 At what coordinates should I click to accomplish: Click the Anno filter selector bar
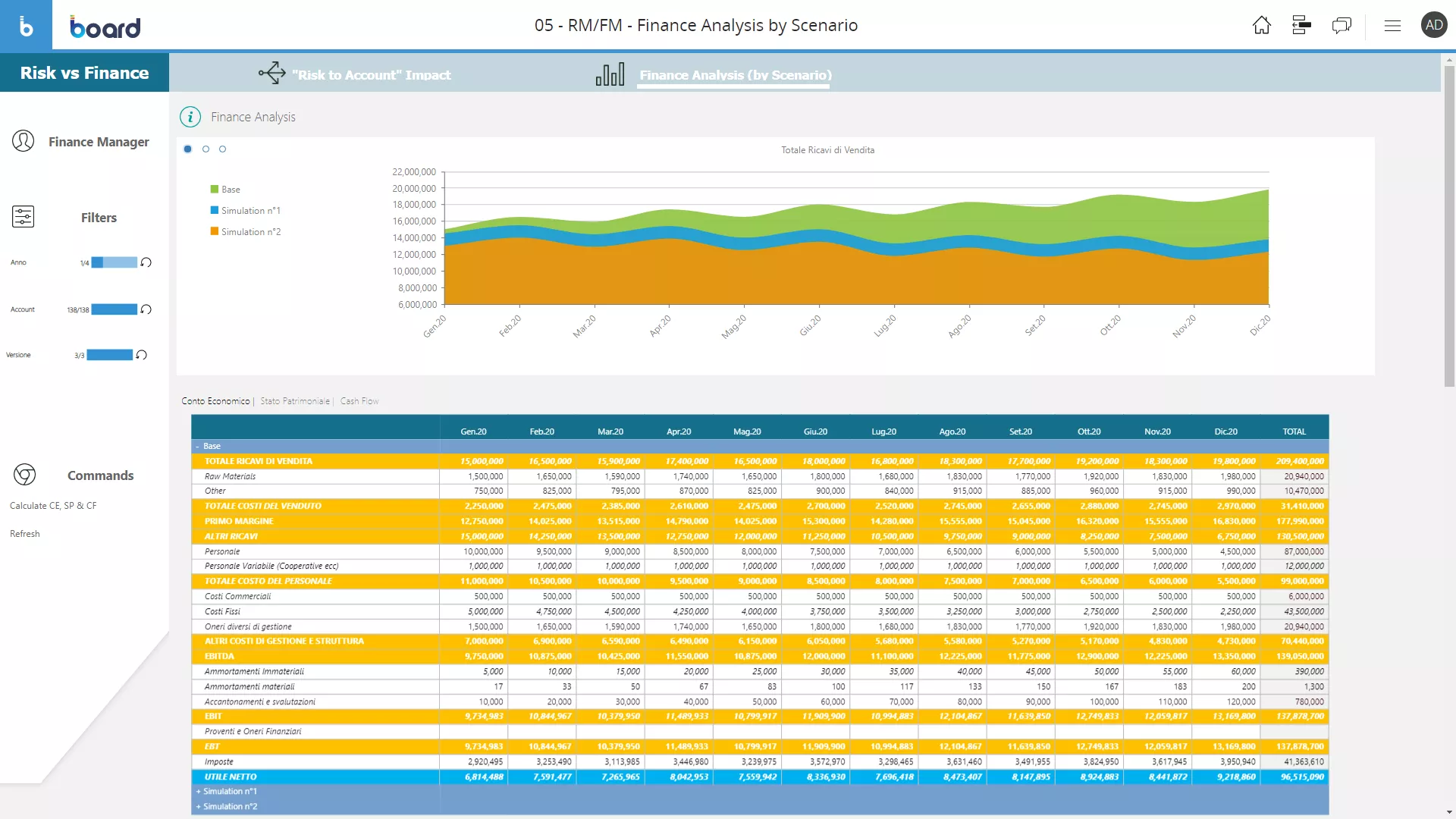pos(115,262)
